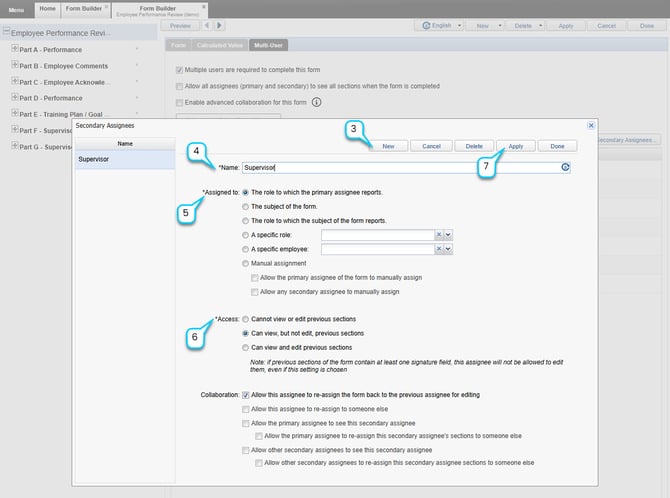Enable primary assignee to see secondary assignee

pyautogui.click(x=246, y=423)
